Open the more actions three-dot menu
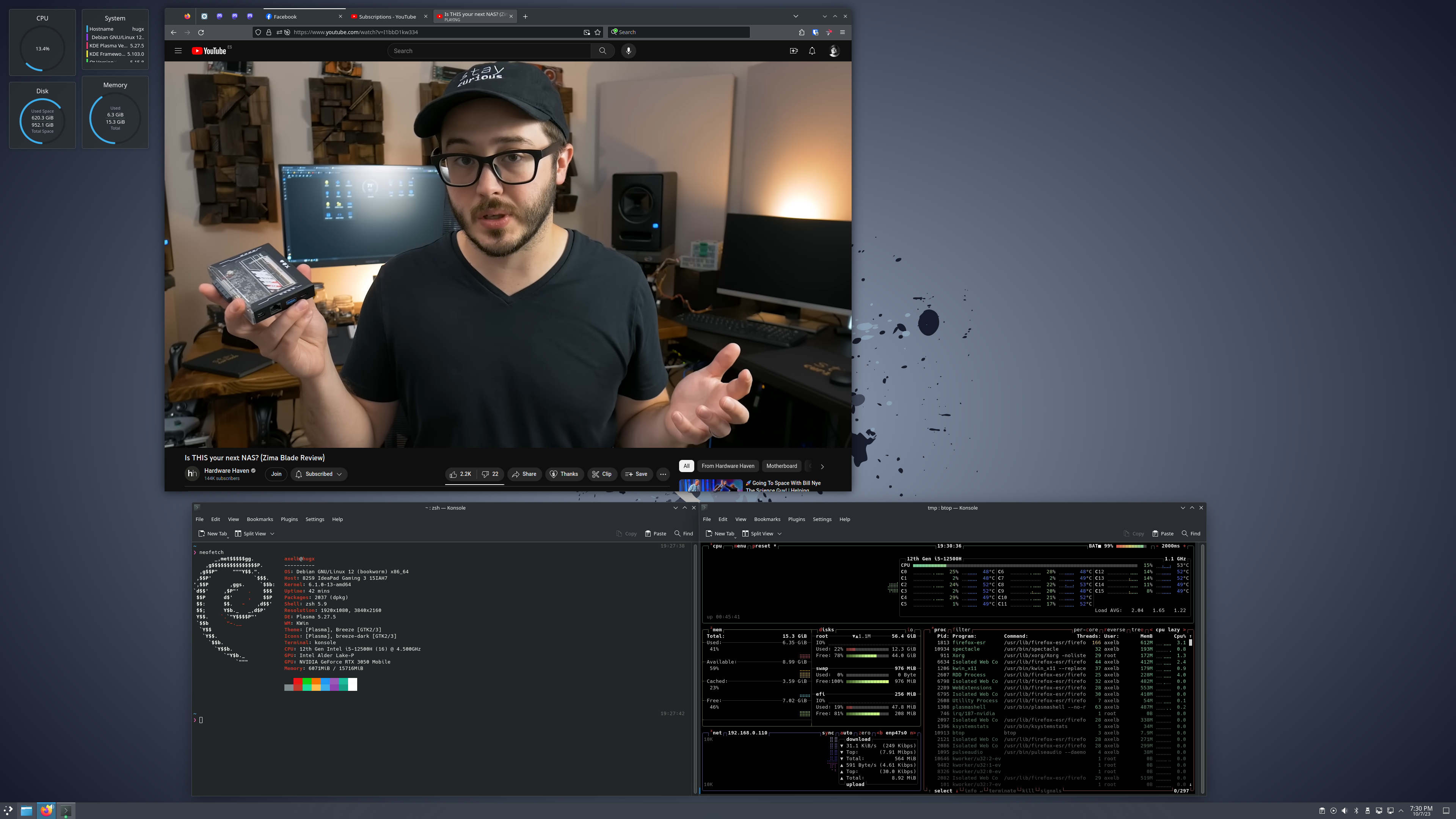1456x819 pixels. (663, 474)
